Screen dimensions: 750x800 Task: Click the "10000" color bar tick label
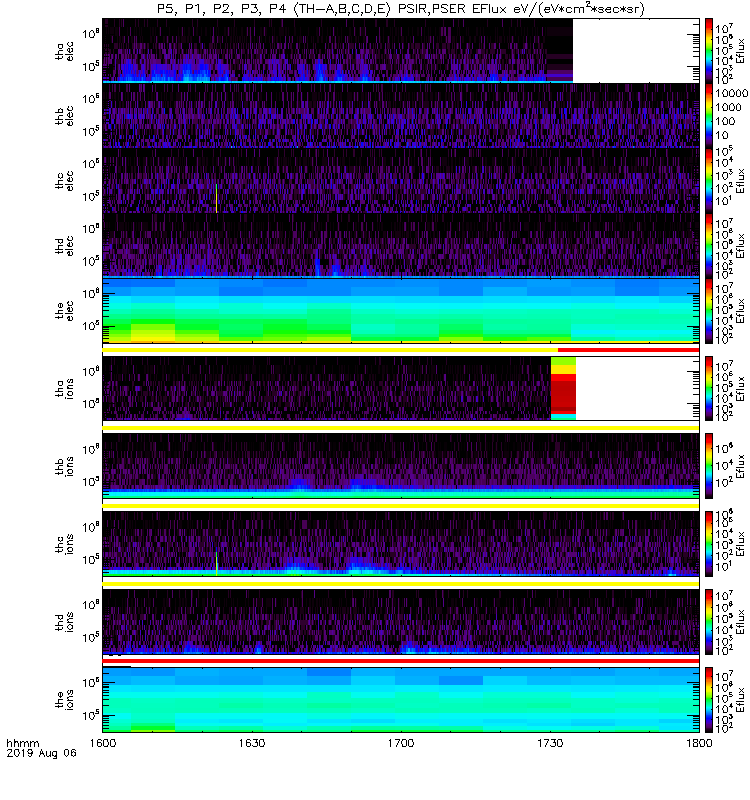(731, 93)
